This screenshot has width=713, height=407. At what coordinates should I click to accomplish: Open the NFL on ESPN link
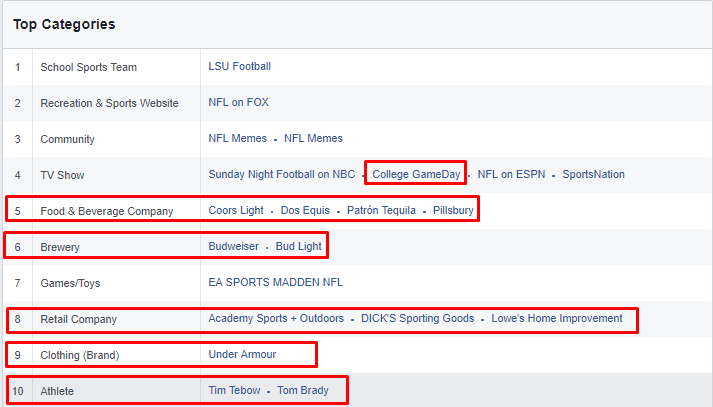click(511, 174)
